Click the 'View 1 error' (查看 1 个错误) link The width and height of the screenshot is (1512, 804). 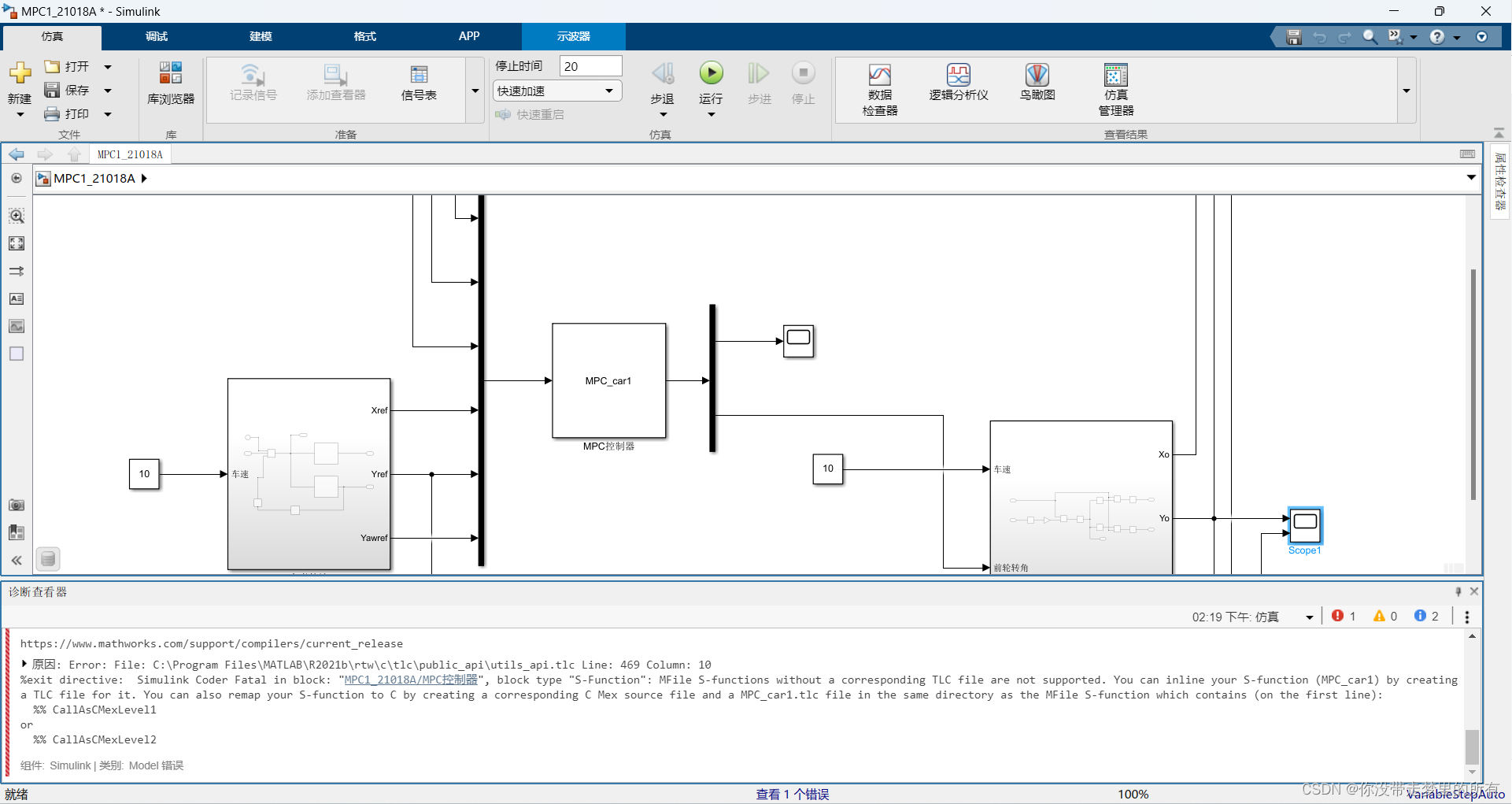[x=793, y=794]
